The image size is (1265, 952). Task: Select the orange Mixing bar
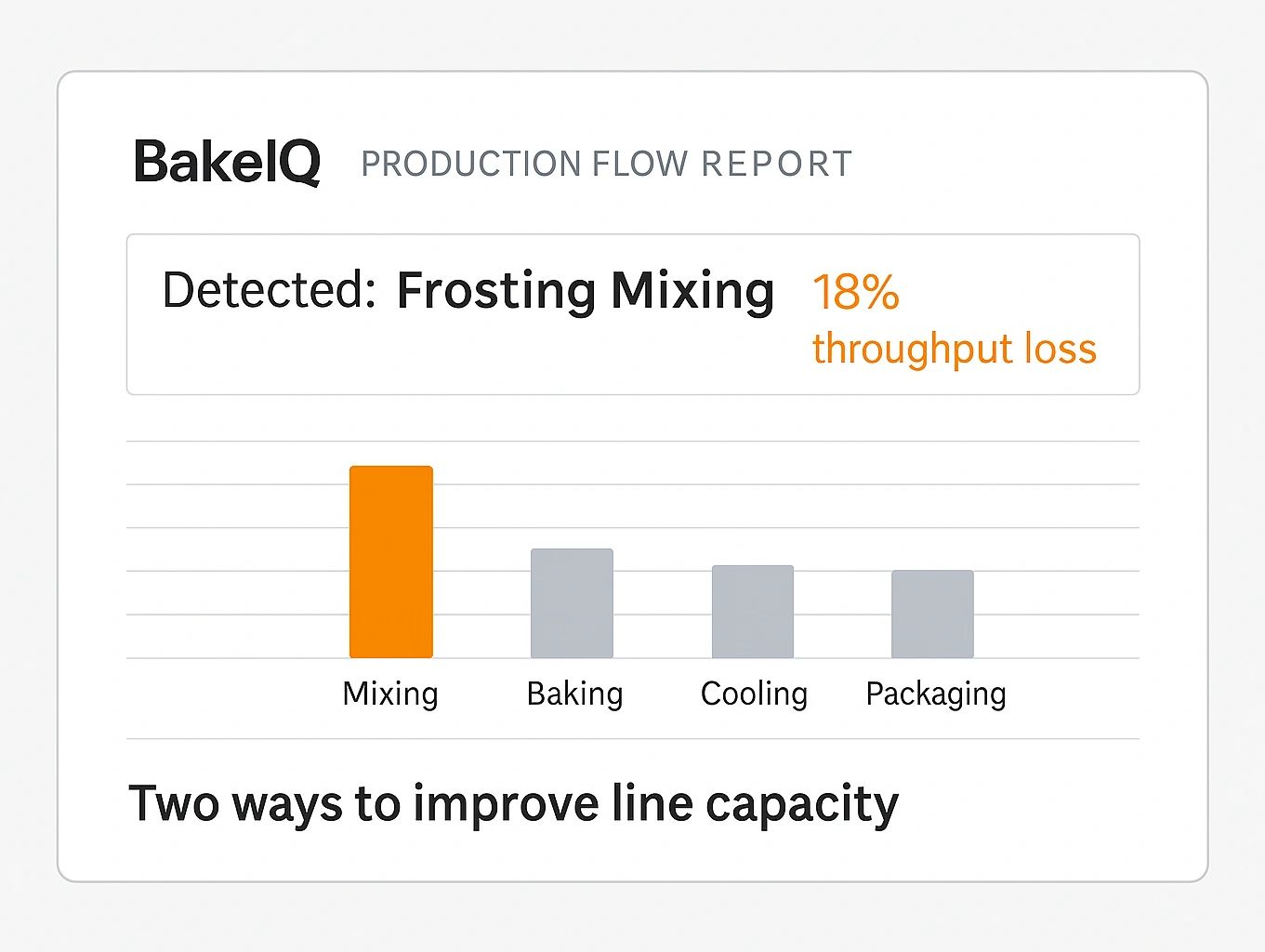point(390,562)
